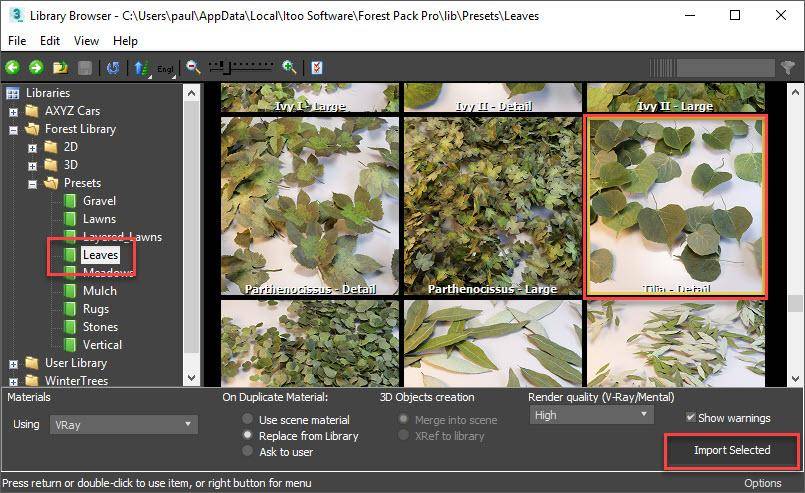Open the View menu
Image resolution: width=805 pixels, height=493 pixels.
point(86,41)
